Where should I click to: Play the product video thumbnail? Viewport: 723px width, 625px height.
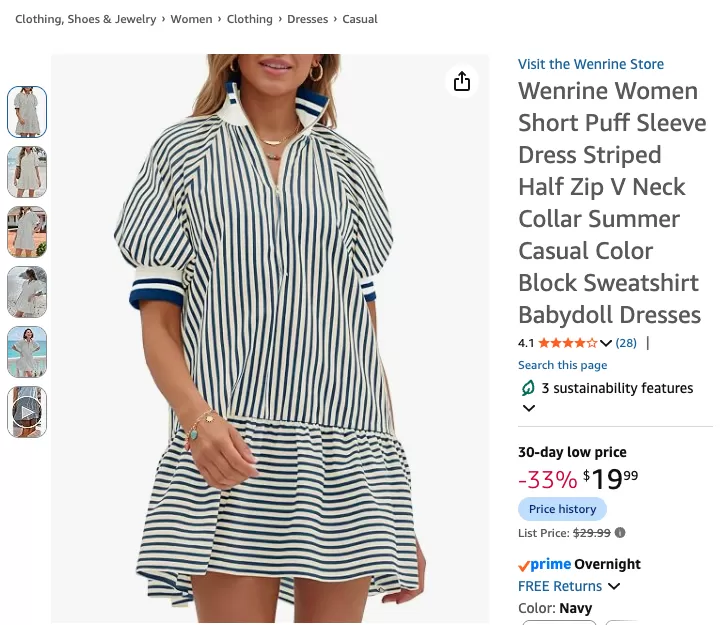[x=27, y=412]
